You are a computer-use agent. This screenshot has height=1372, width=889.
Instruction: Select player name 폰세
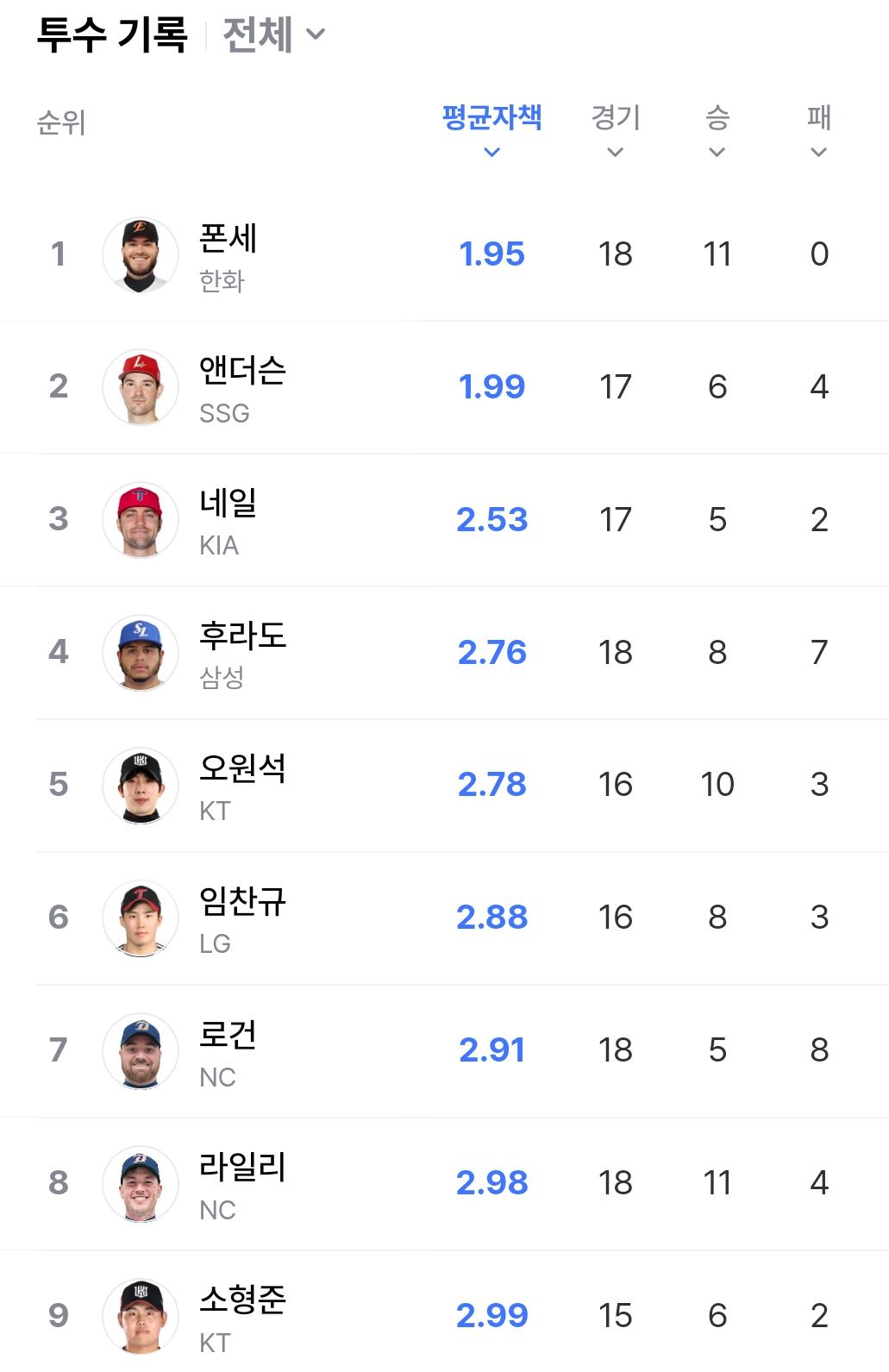[229, 238]
